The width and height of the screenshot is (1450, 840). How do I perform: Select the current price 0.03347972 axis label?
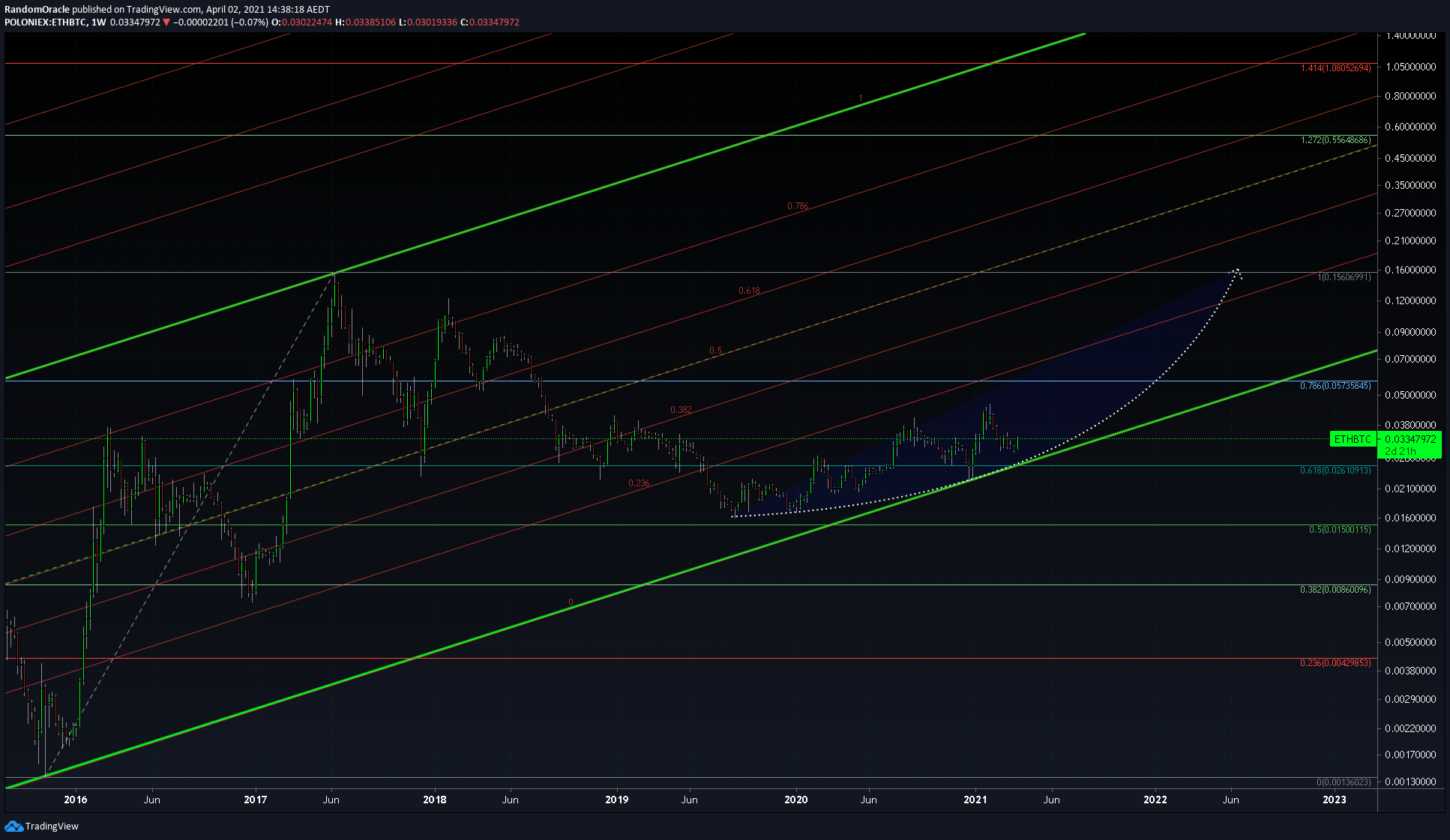1410,439
